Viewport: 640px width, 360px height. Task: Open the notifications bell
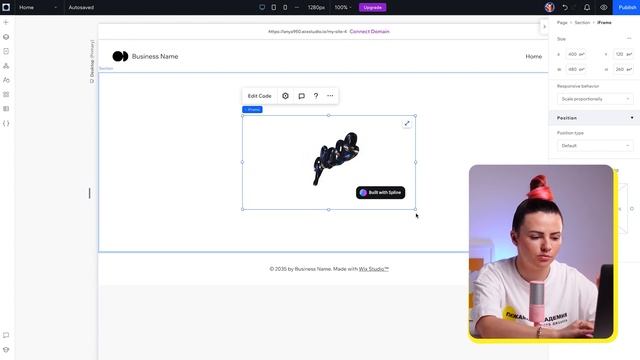click(587, 7)
